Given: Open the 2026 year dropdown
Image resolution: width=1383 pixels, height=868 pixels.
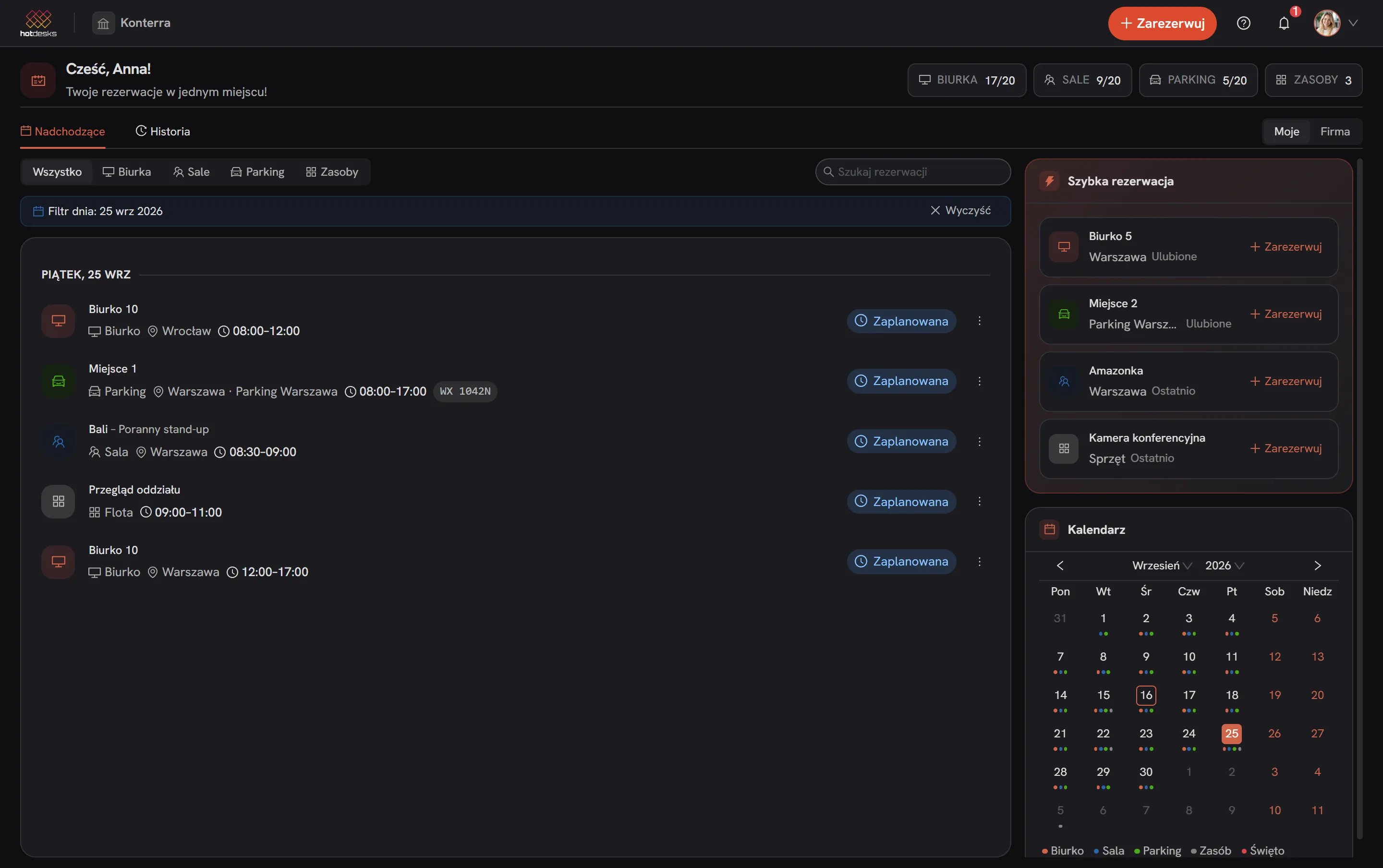Looking at the screenshot, I should 1225,566.
